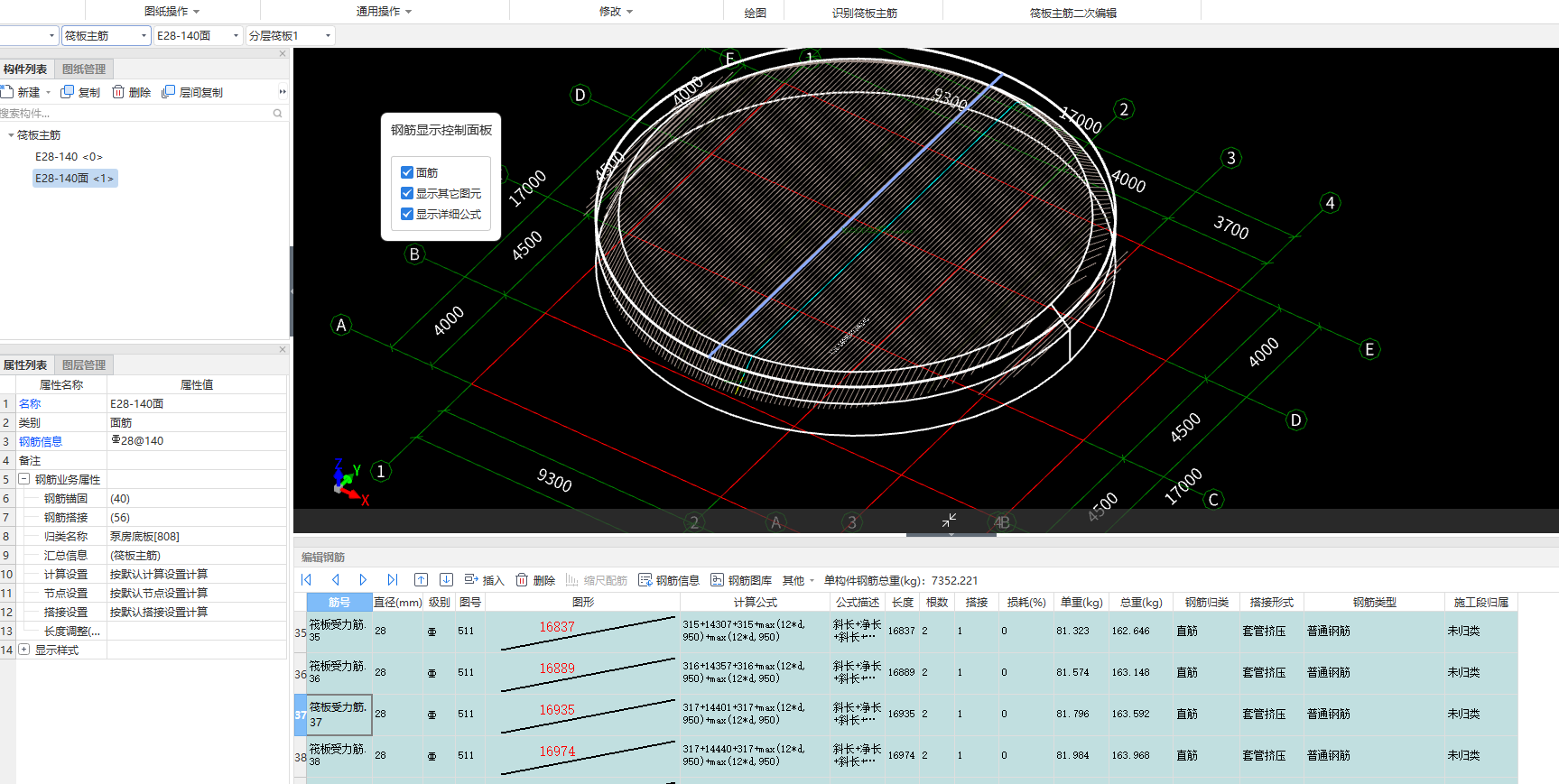Viewport: 1559px width, 784px height.
Task: Click 计算公式 column header
Action: click(x=755, y=602)
